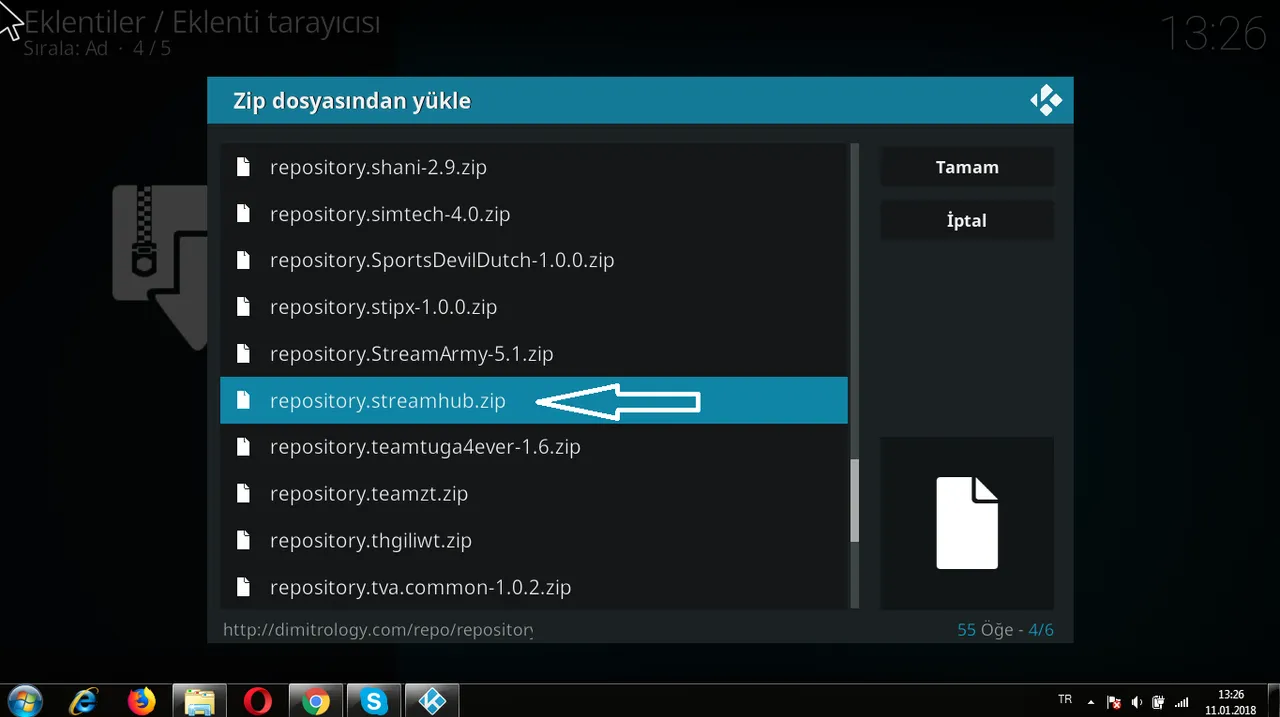Screen dimensions: 1280x717
Task: Select repository.shani-2.9.zip file
Action: coord(534,167)
